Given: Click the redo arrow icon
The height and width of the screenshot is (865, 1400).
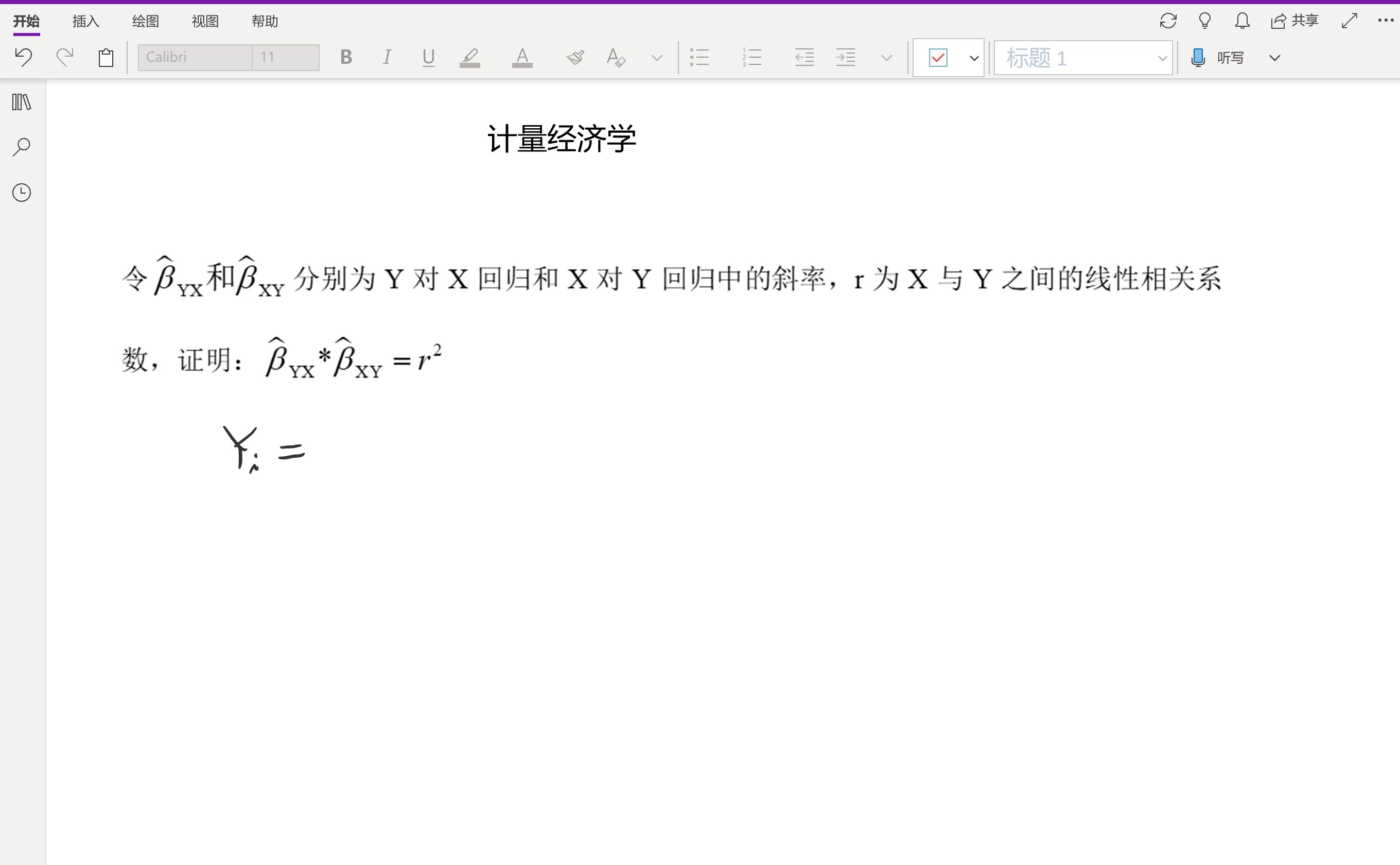Looking at the screenshot, I should coord(65,57).
